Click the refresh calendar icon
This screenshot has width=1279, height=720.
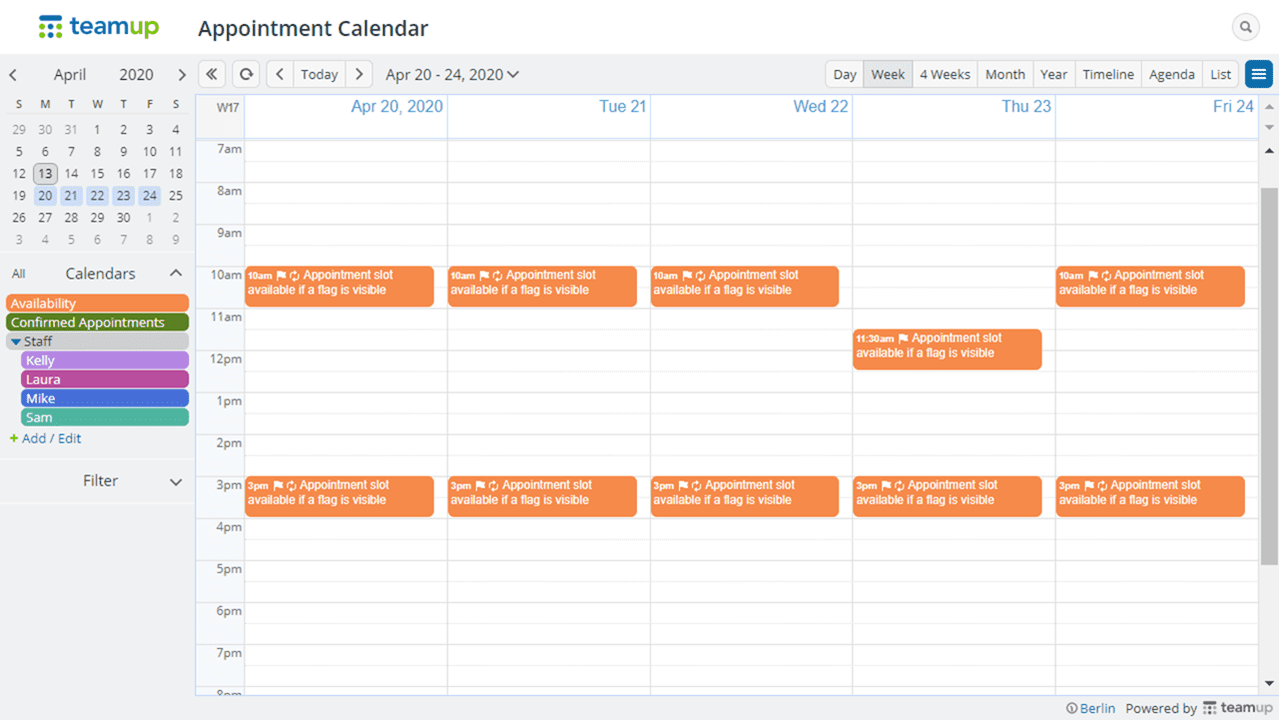coord(245,74)
